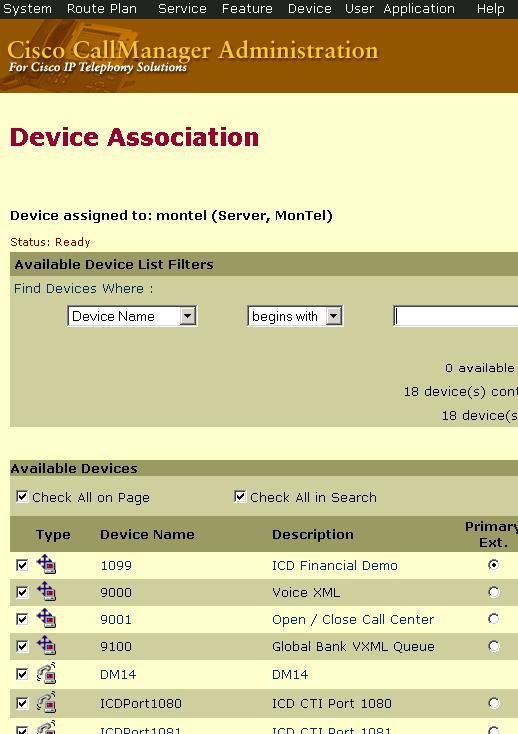Uncheck the 9000 device checkbox

coord(22,592)
